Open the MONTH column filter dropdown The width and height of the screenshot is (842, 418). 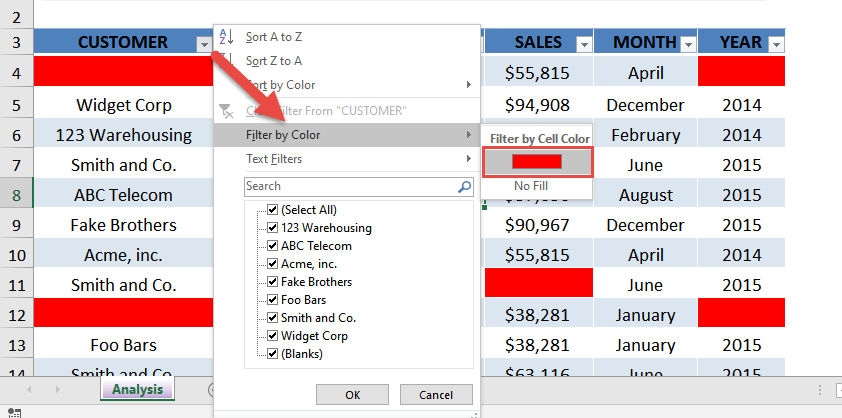pyautogui.click(x=688, y=45)
